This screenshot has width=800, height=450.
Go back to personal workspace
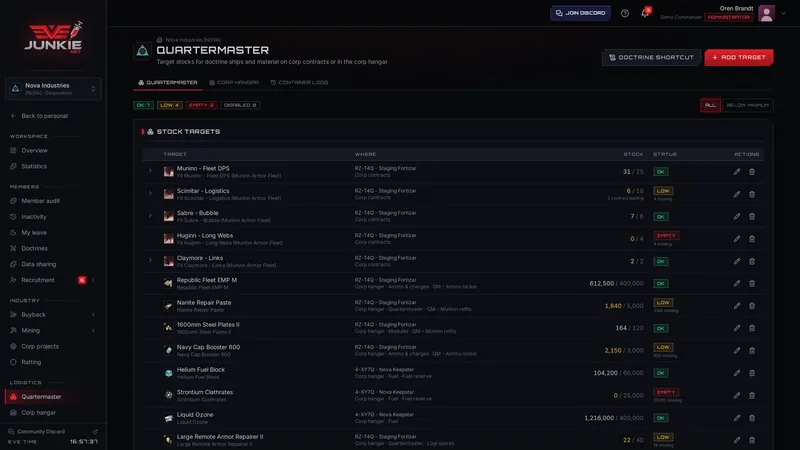point(44,116)
